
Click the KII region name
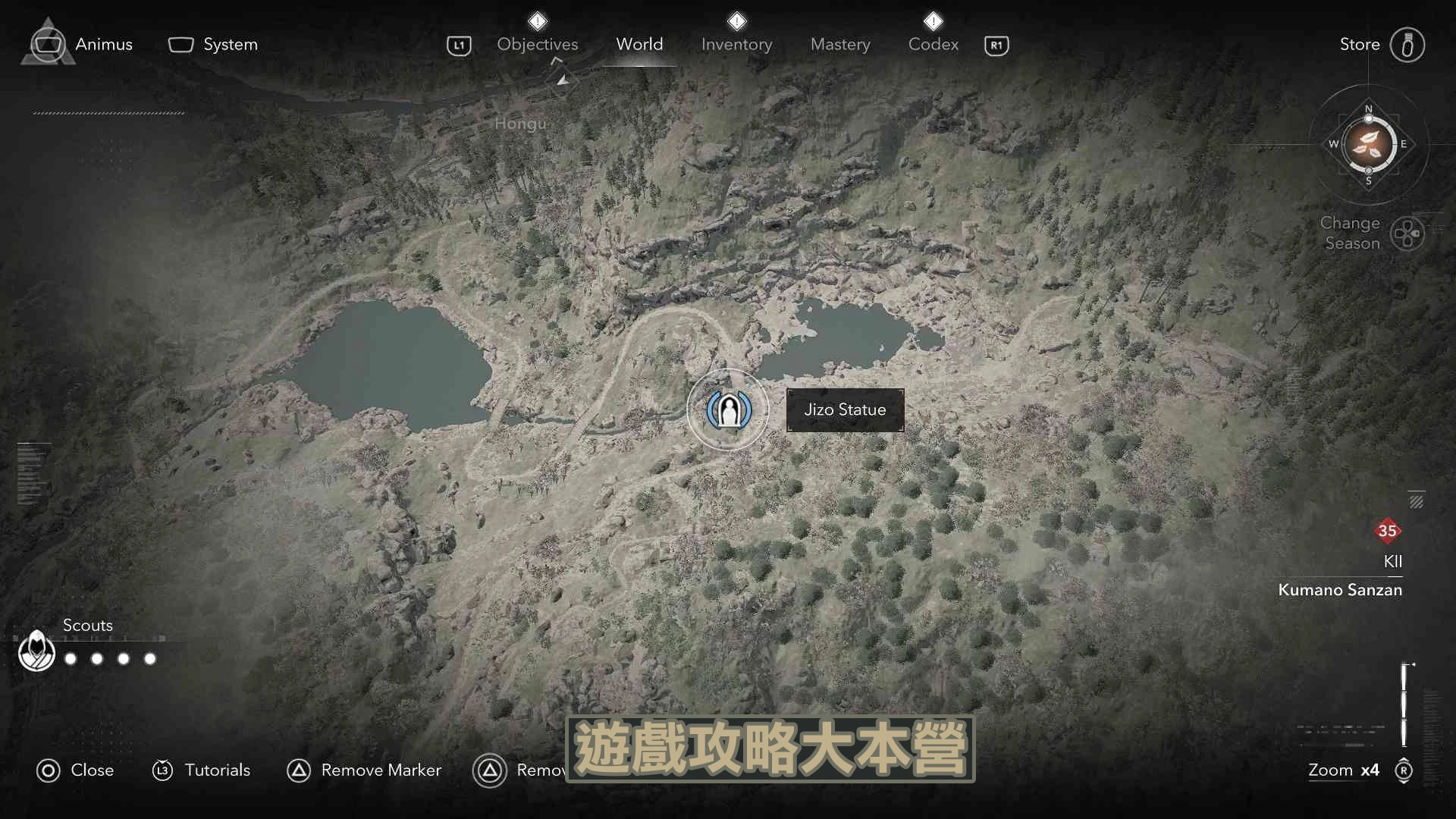(x=1393, y=561)
